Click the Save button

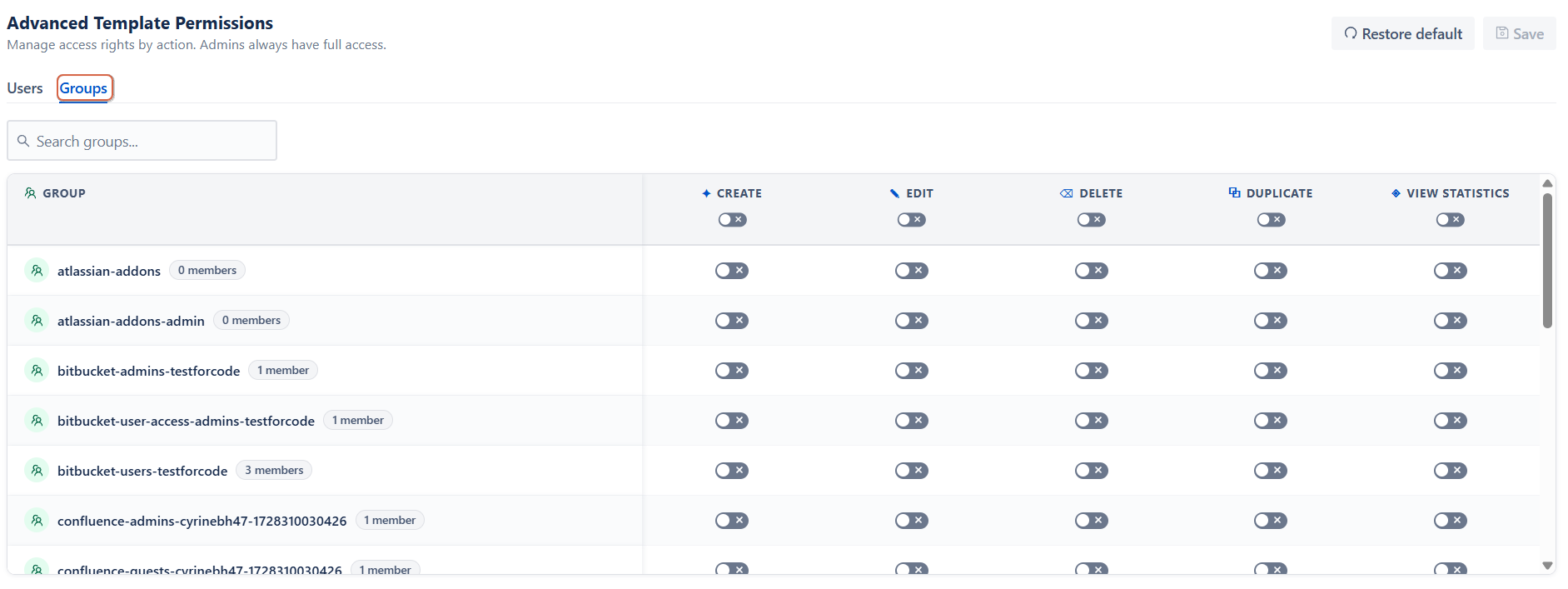[x=1520, y=33]
